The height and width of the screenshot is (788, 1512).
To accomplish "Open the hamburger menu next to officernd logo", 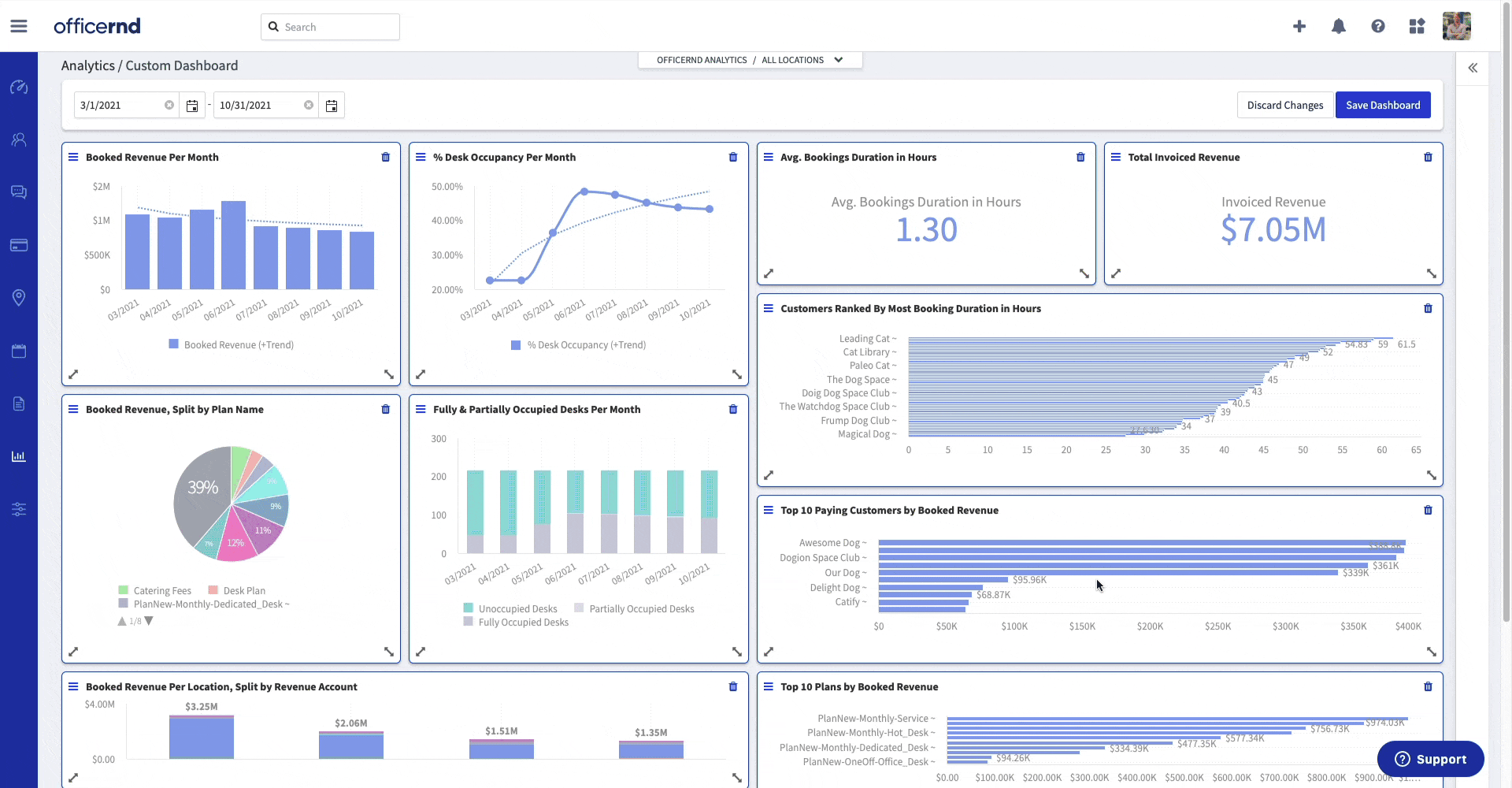I will (x=18, y=25).
